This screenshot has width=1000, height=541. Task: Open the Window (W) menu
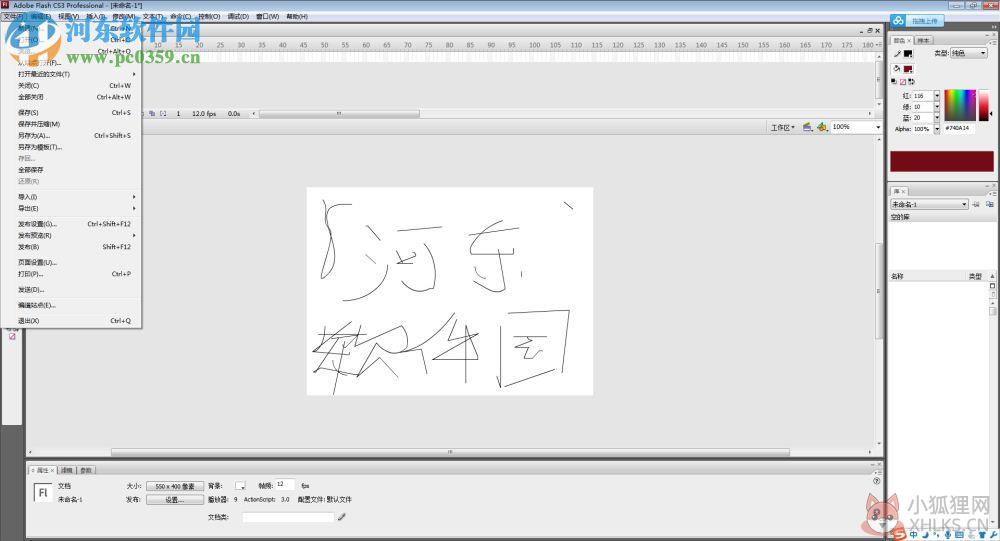pos(268,17)
